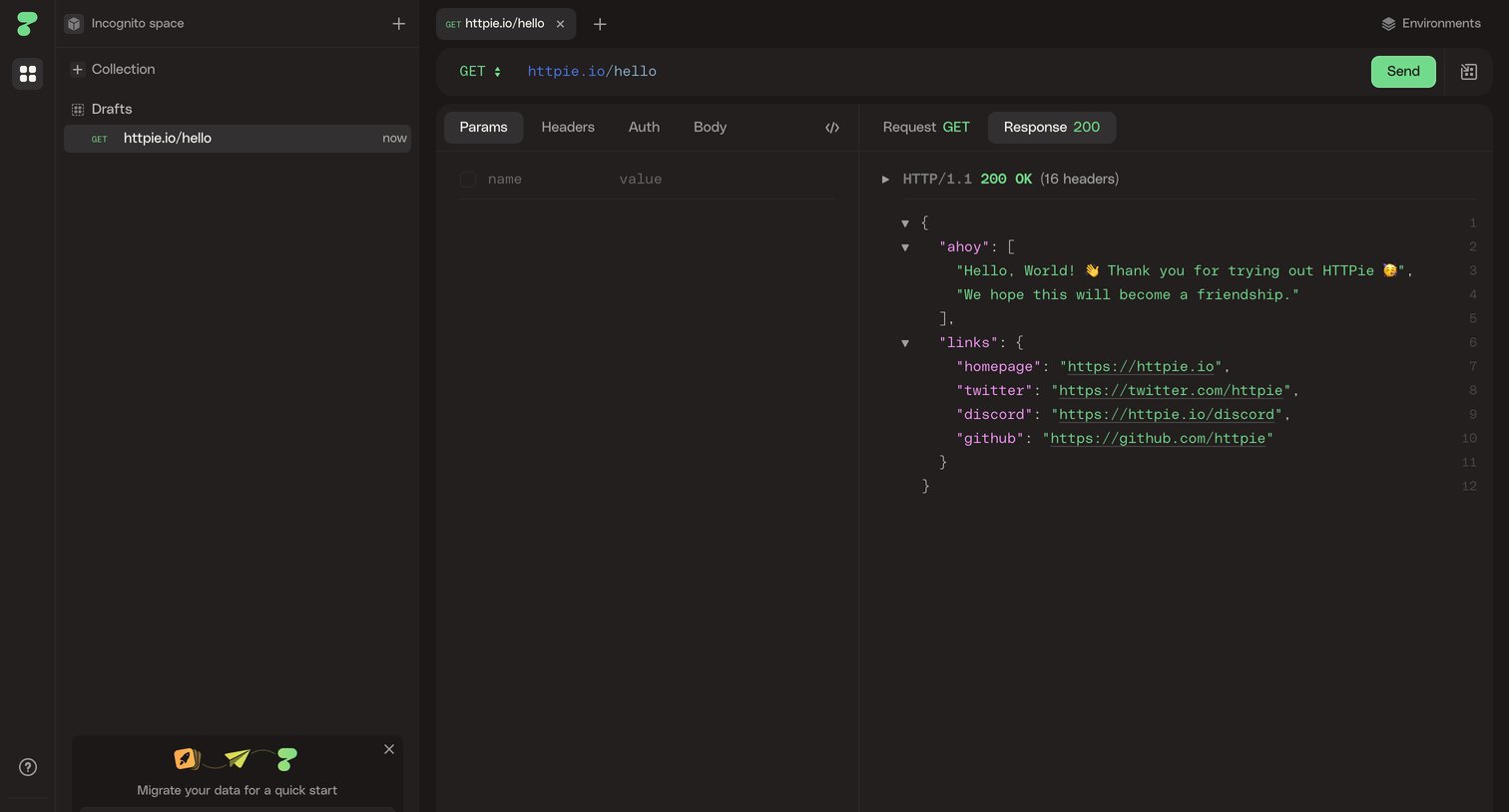Open the help question mark icon
Image resolution: width=1509 pixels, height=812 pixels.
point(28,767)
